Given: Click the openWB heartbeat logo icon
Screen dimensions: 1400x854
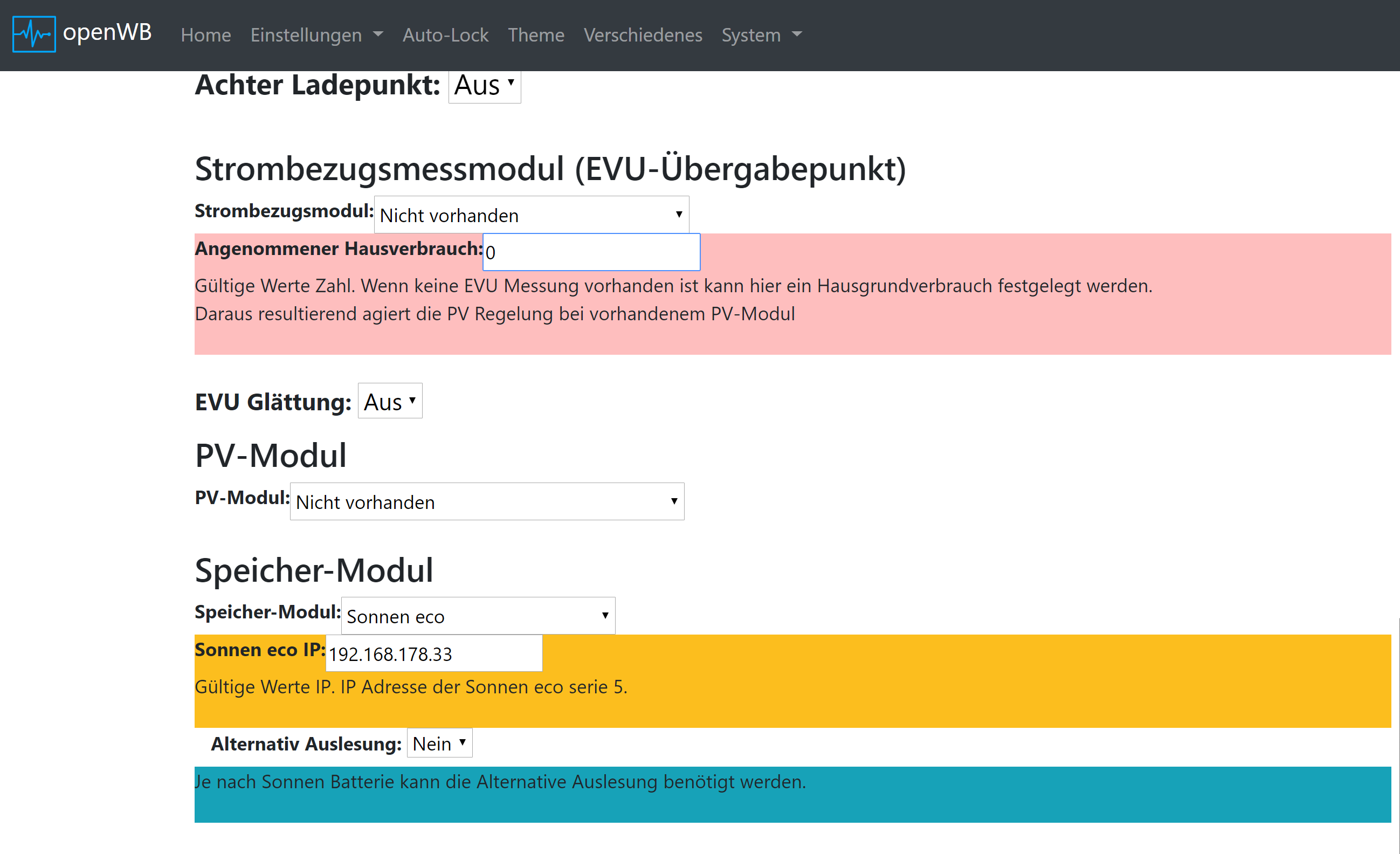Looking at the screenshot, I should (34, 34).
